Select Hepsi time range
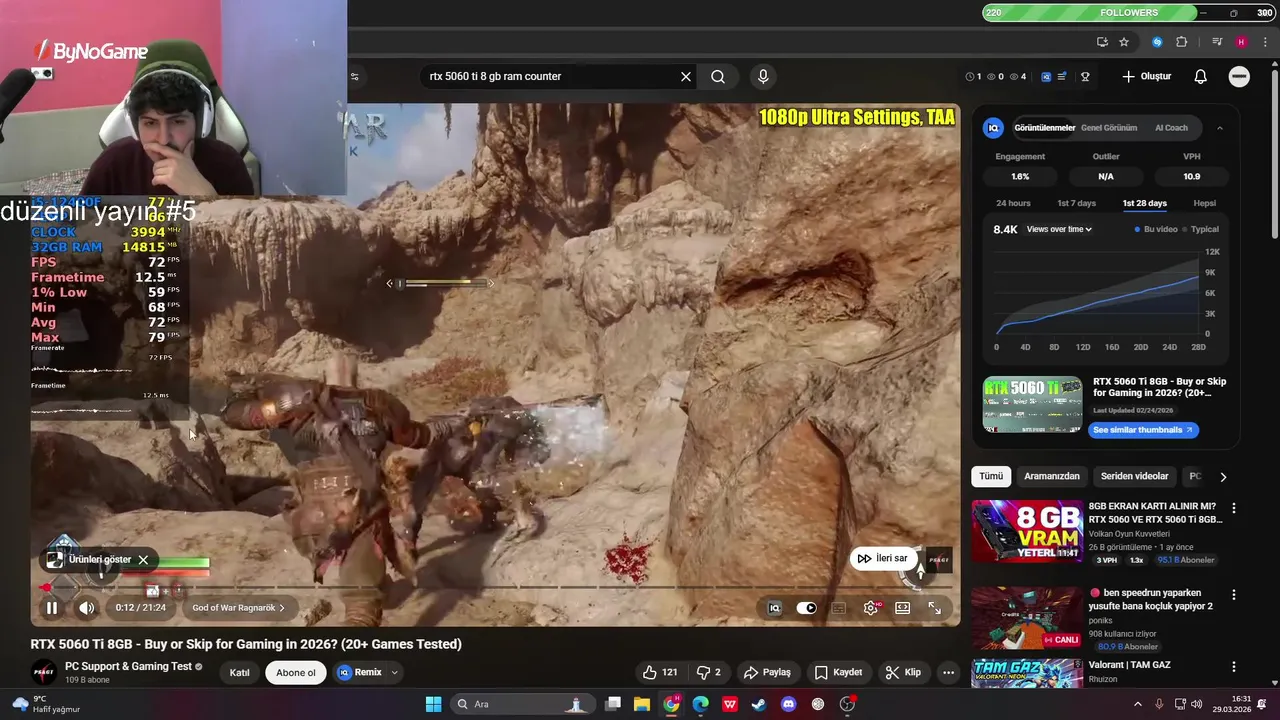 (x=1205, y=203)
